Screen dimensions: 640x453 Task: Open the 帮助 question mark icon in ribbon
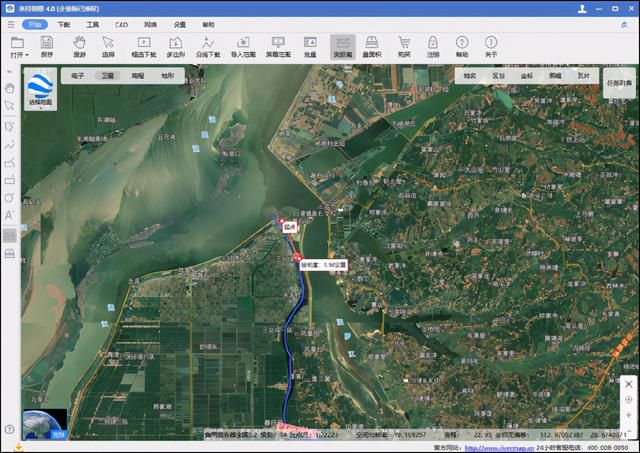pyautogui.click(x=462, y=46)
